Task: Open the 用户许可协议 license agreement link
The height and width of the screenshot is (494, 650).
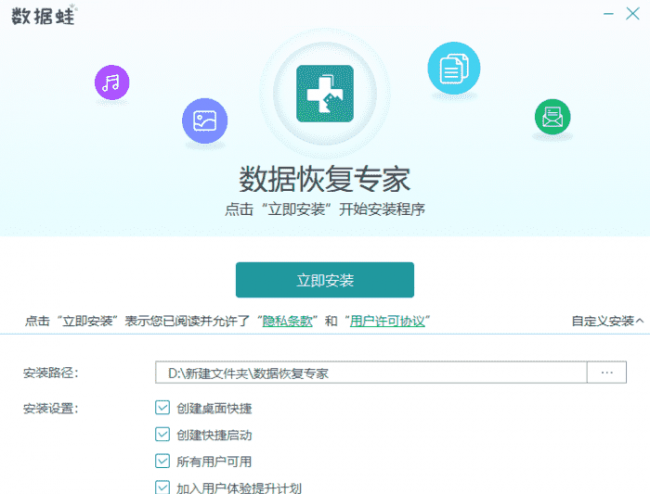Action: [x=387, y=321]
